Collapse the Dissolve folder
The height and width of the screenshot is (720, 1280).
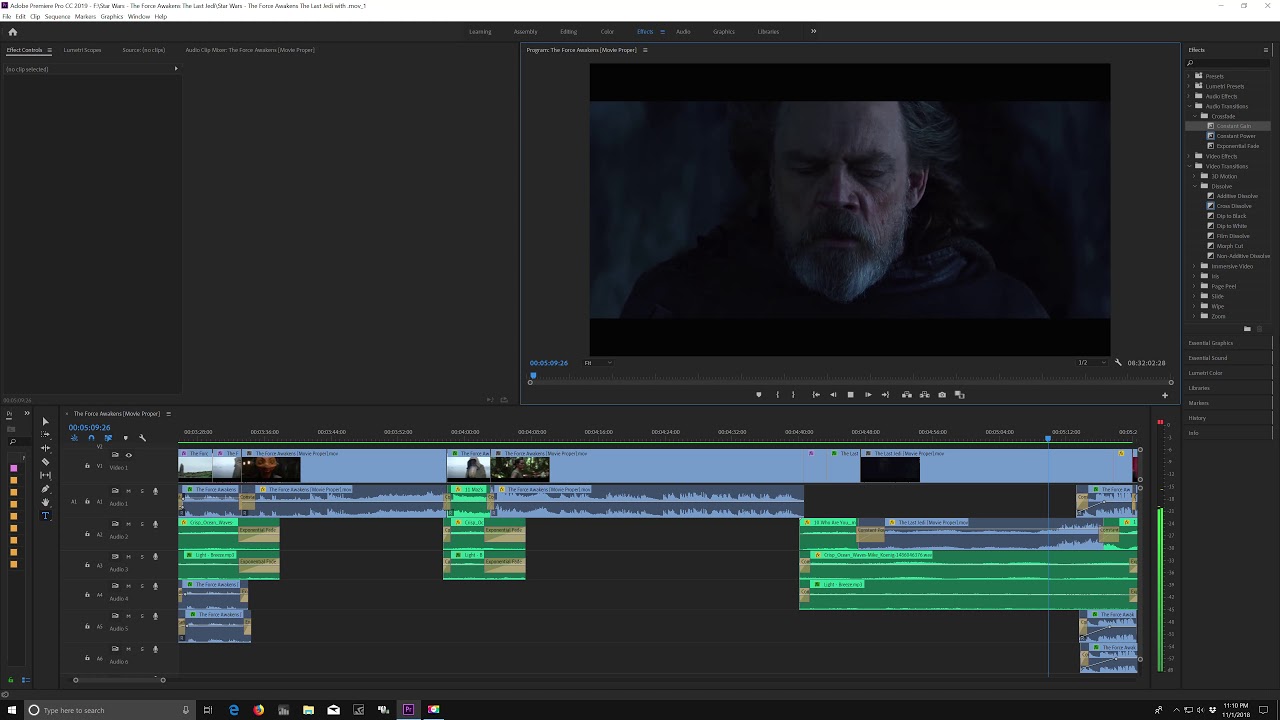pos(1195,186)
